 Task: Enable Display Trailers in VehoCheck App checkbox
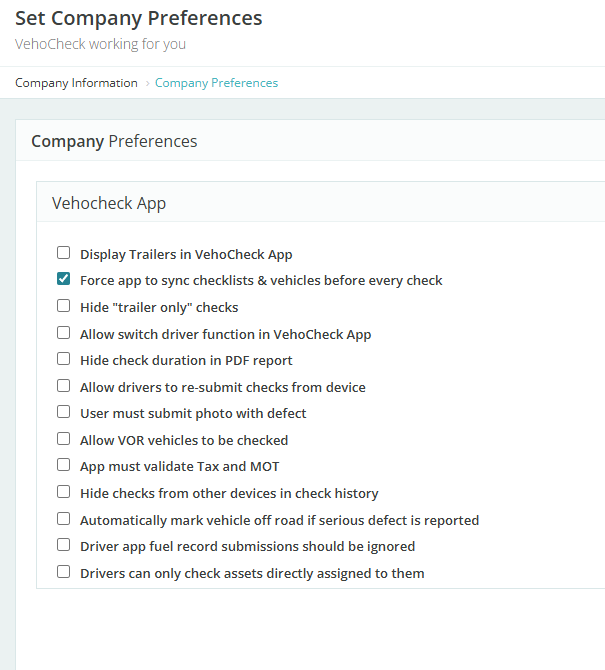(x=64, y=253)
